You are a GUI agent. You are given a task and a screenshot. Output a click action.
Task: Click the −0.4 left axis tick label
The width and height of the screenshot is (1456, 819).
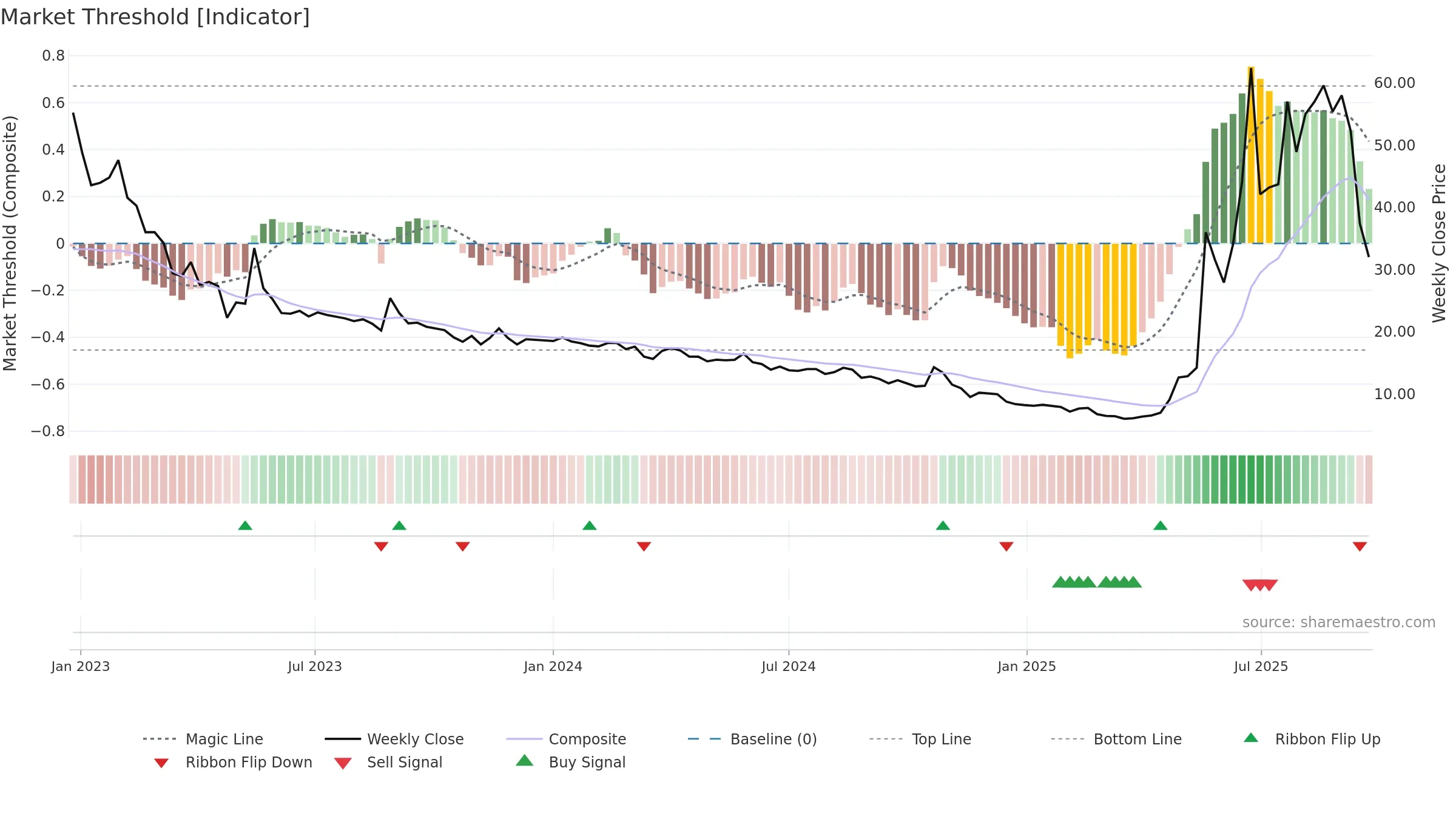47,337
